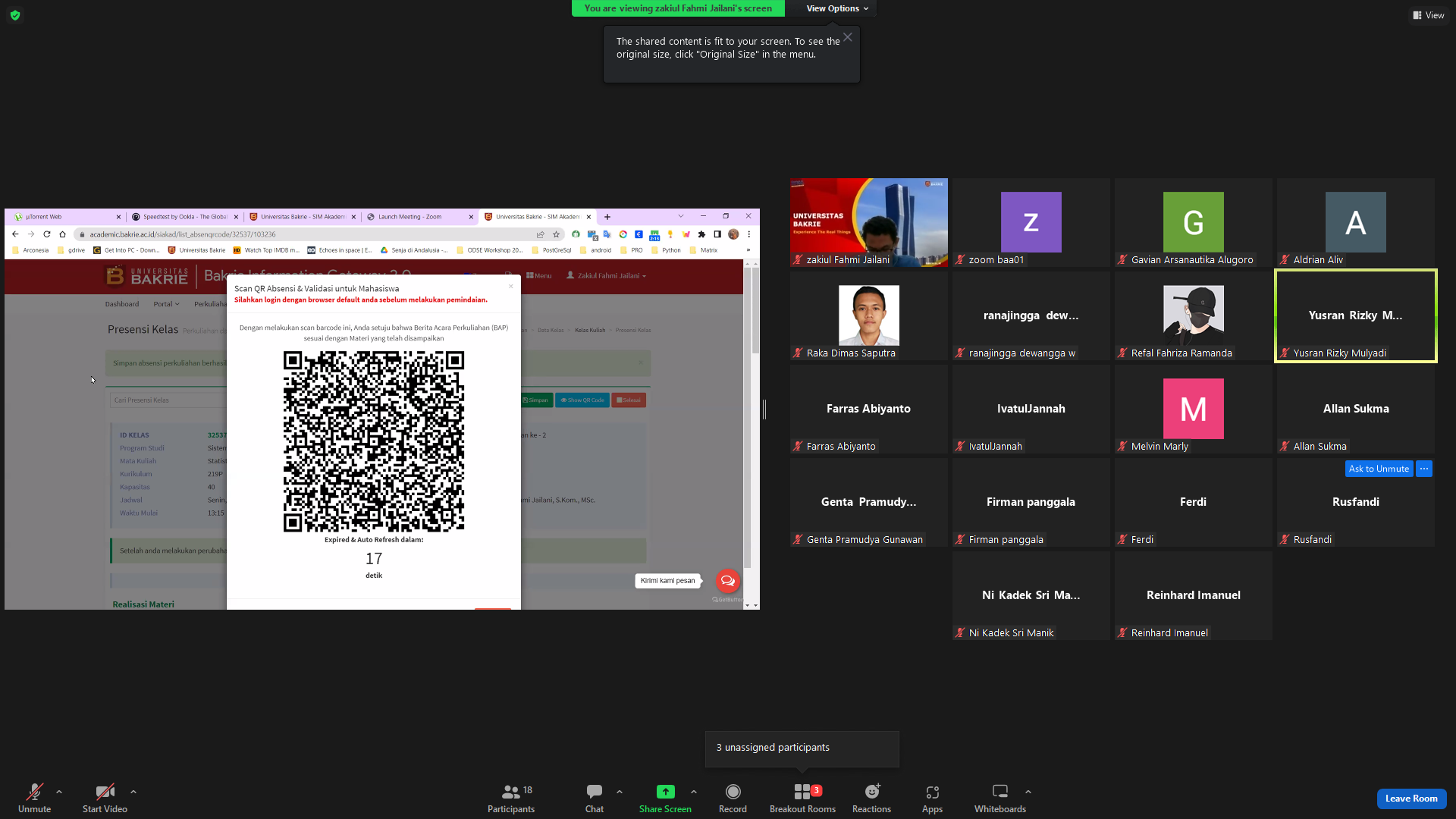This screenshot has height=819, width=1456.
Task: Click the Menu button in header
Action: tap(539, 276)
